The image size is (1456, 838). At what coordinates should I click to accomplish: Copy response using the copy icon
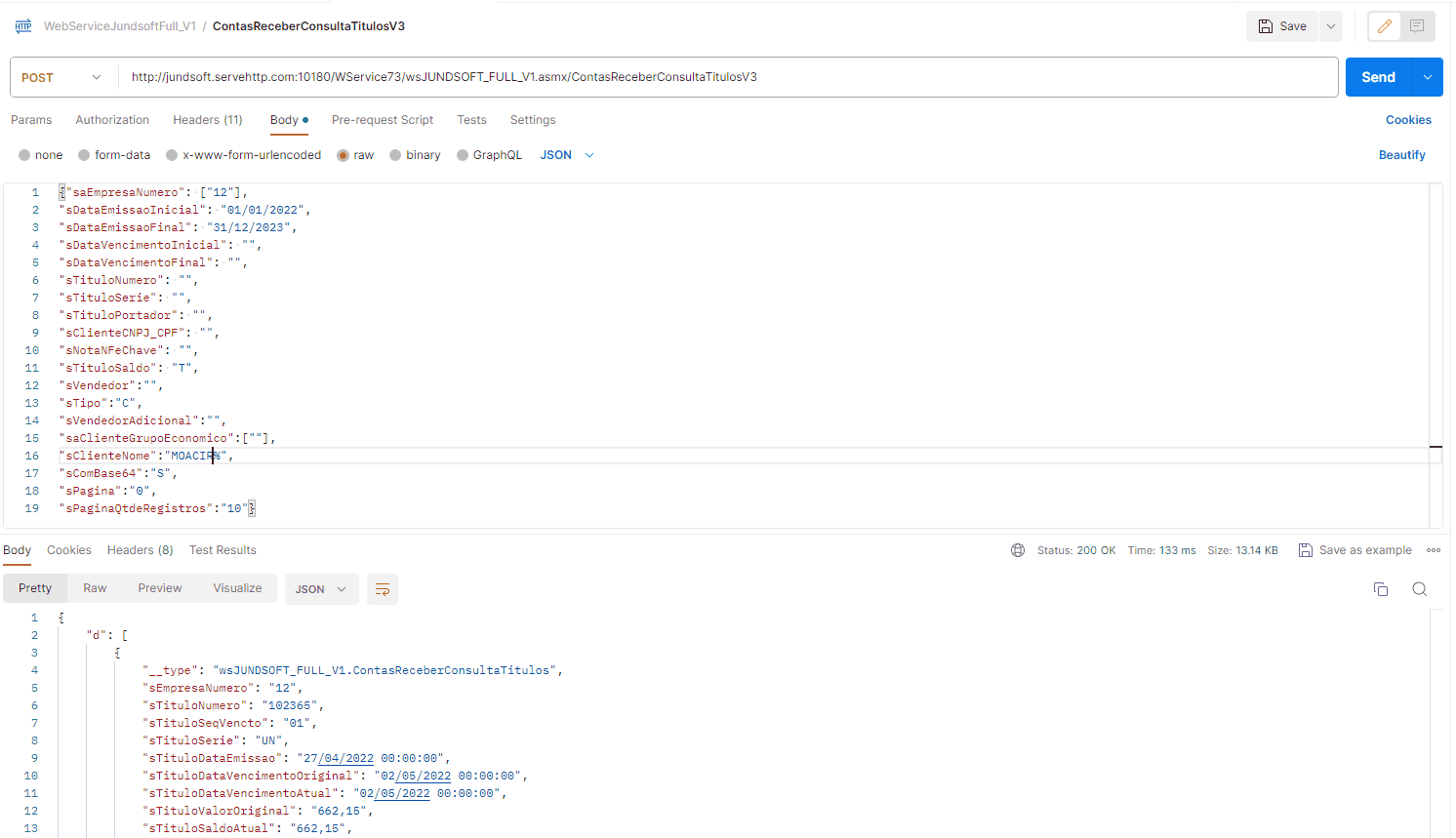point(1380,589)
